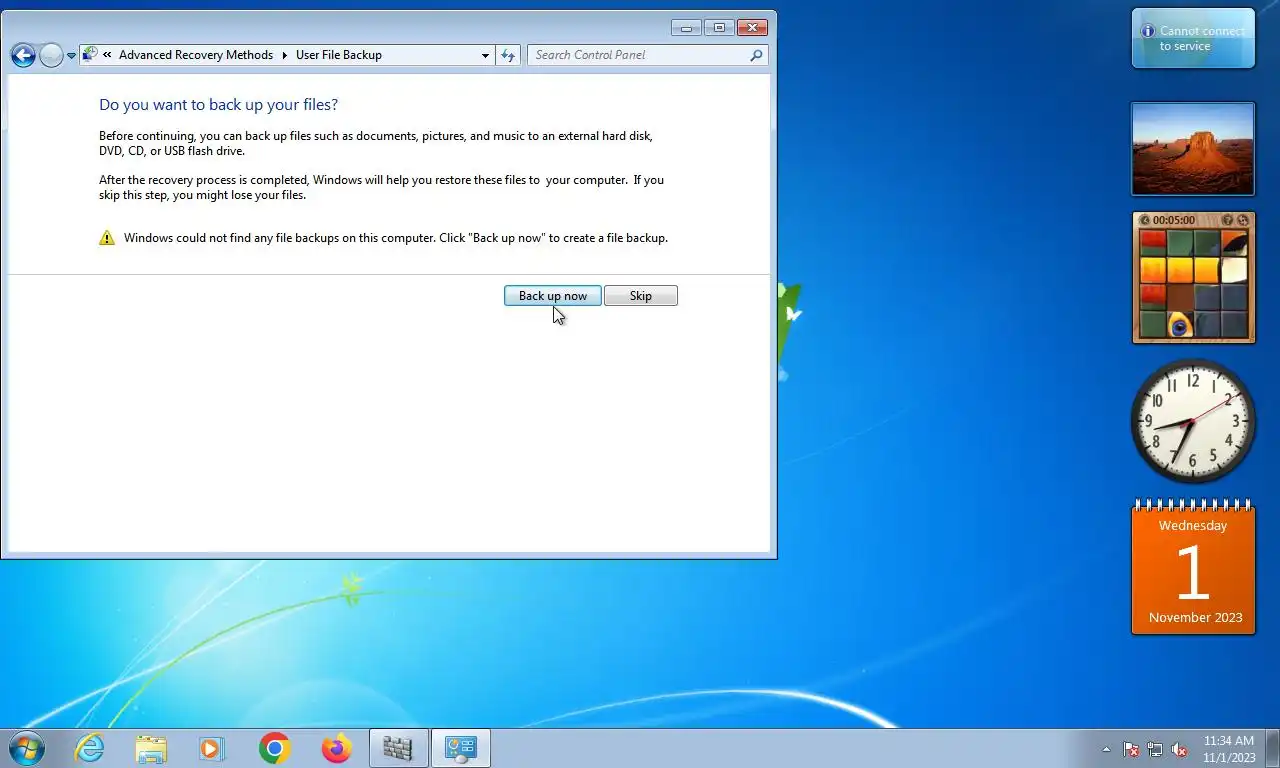Click the muted volume speaker tray icon
Screen dimensions: 1280x768
pyautogui.click(x=1179, y=749)
